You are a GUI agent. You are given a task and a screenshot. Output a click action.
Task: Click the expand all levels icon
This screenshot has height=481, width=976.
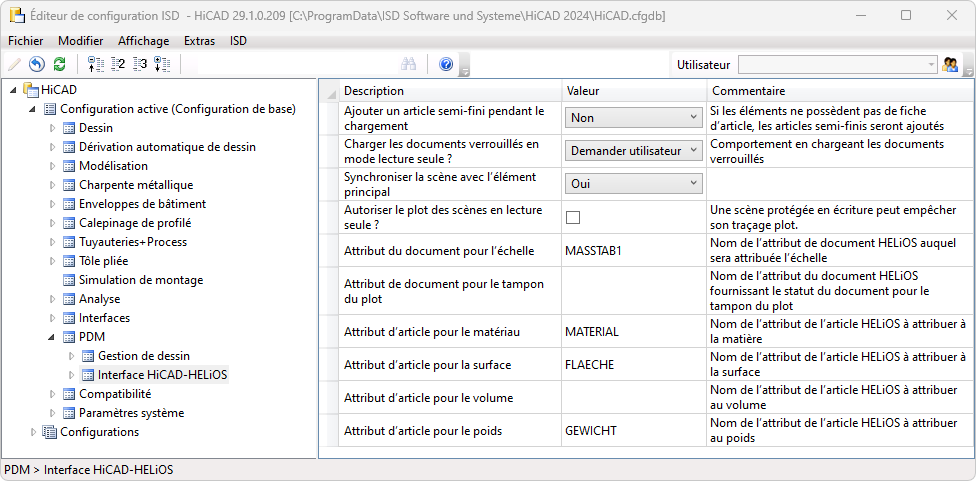pyautogui.click(x=162, y=63)
